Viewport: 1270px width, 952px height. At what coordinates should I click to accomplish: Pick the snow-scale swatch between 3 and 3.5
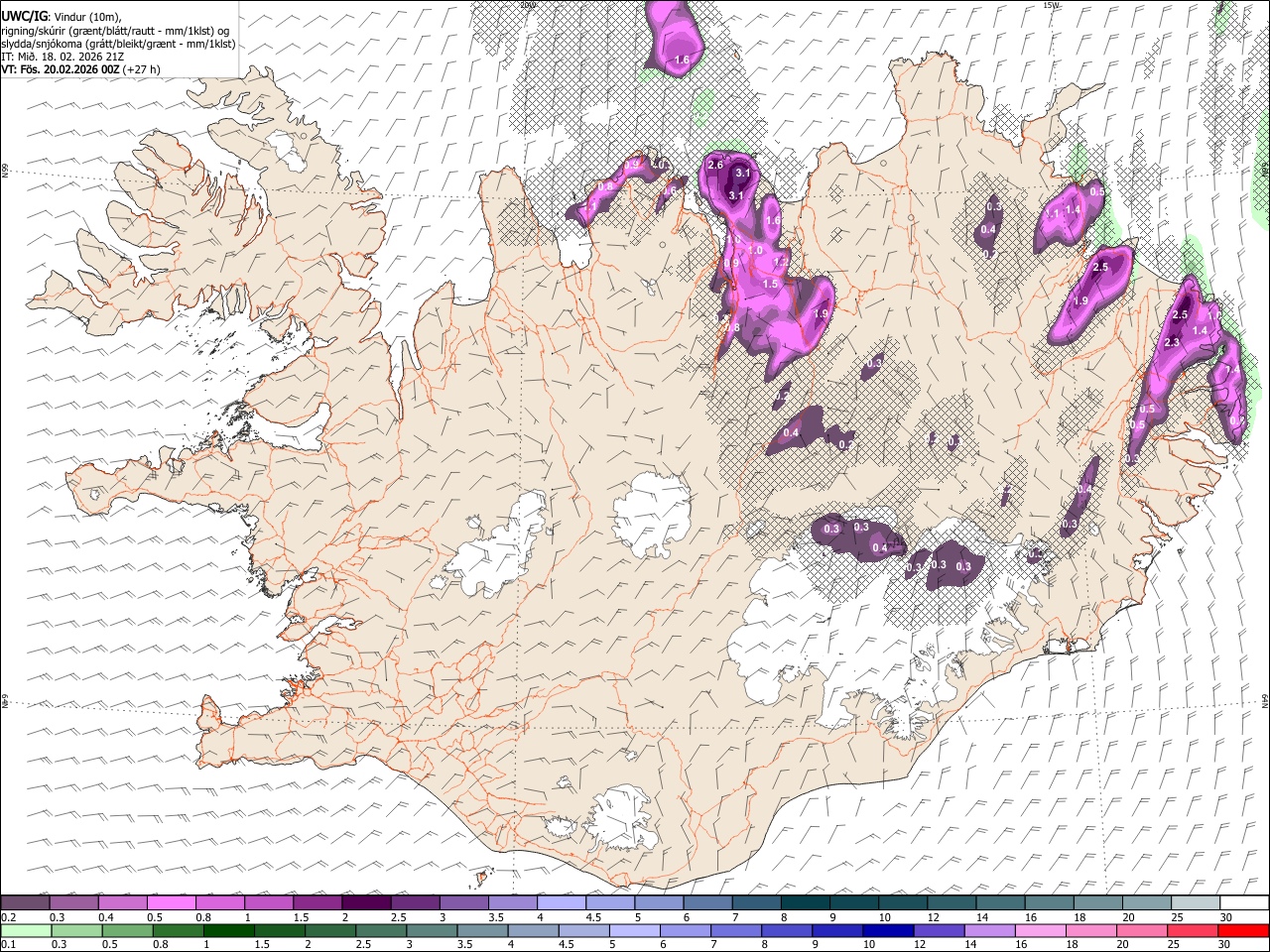[x=463, y=903]
